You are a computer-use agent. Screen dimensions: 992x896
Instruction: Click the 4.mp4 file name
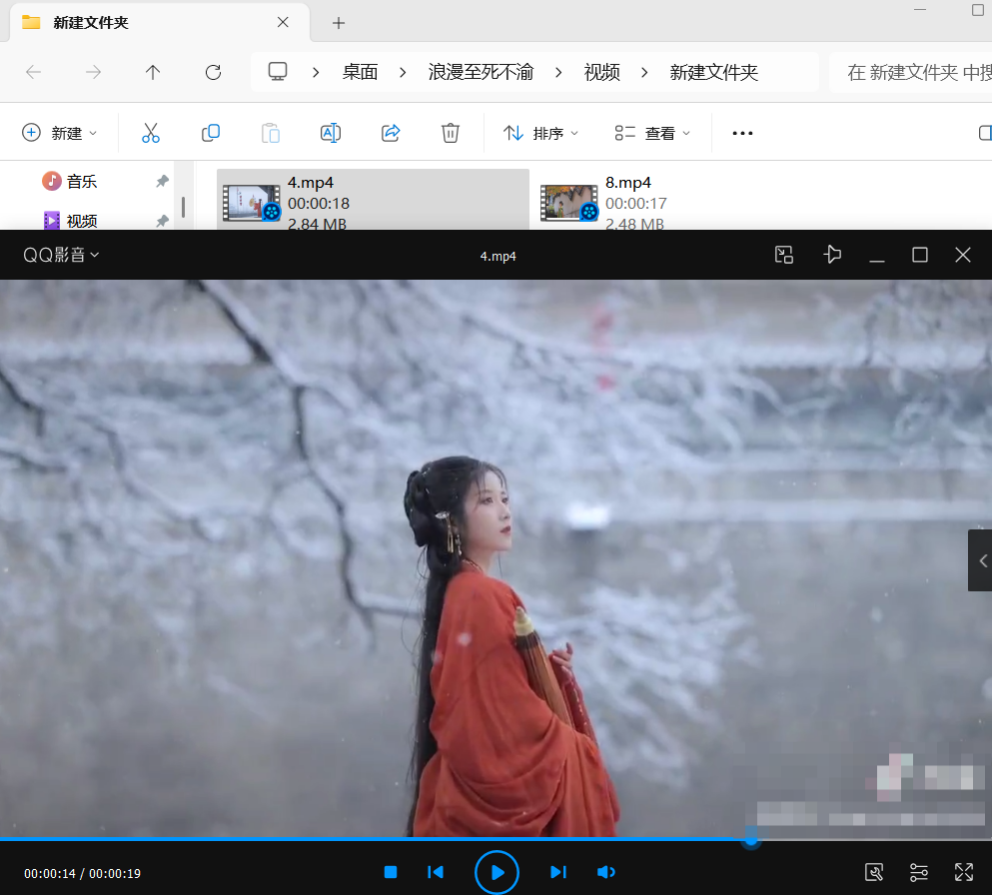pos(311,182)
